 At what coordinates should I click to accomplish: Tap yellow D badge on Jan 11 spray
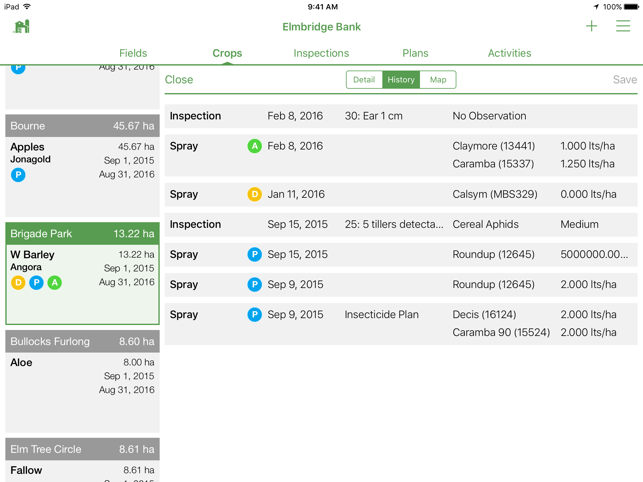254,195
